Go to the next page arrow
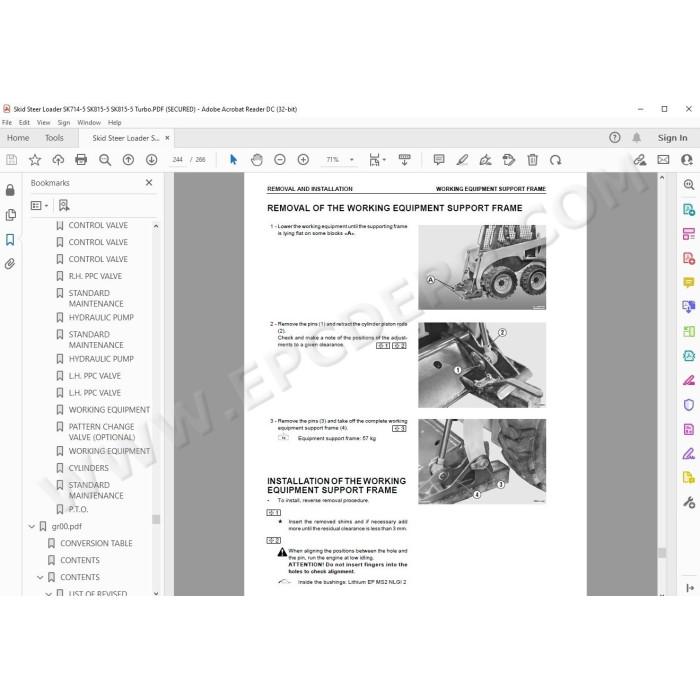This screenshot has height=700, width=700. (x=151, y=160)
